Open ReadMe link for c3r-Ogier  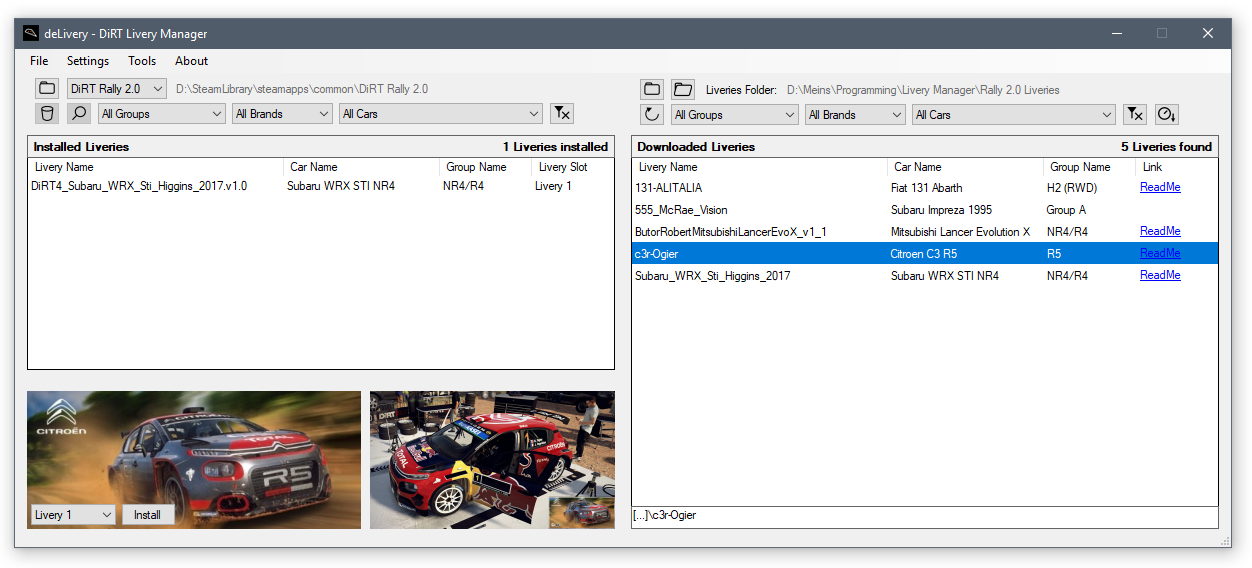tap(1160, 253)
